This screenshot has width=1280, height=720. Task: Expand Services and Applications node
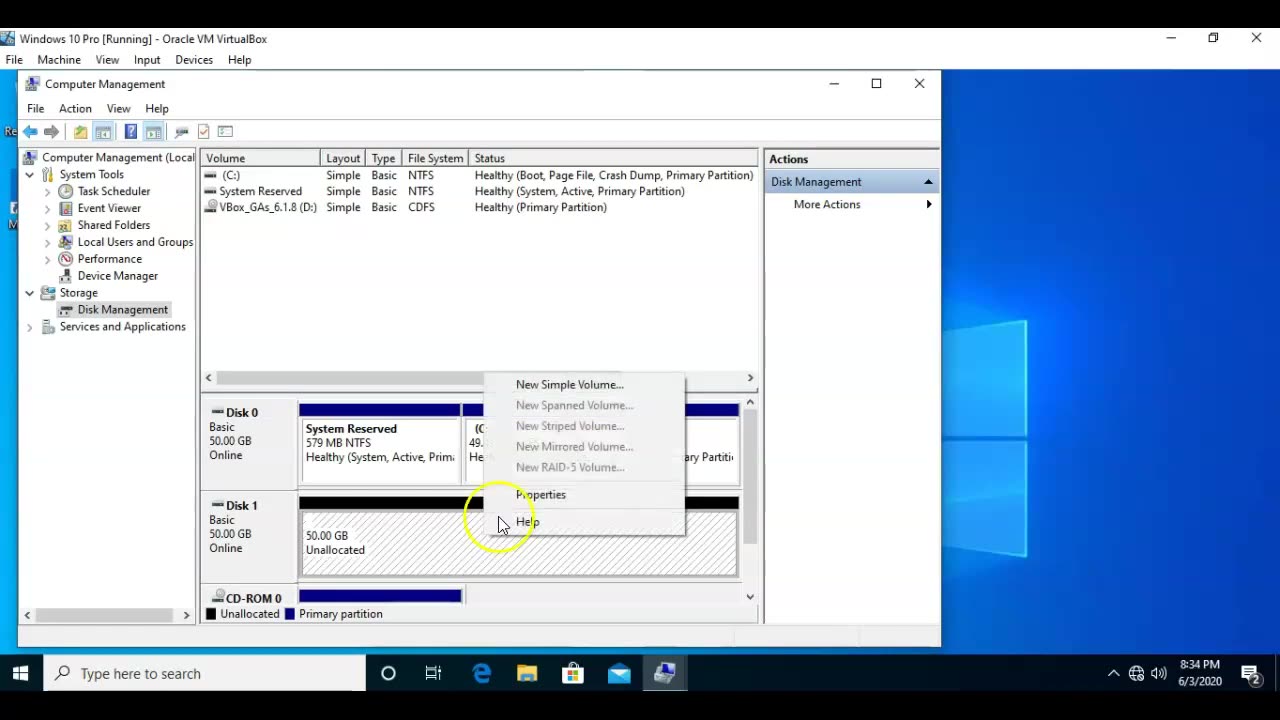tap(29, 327)
